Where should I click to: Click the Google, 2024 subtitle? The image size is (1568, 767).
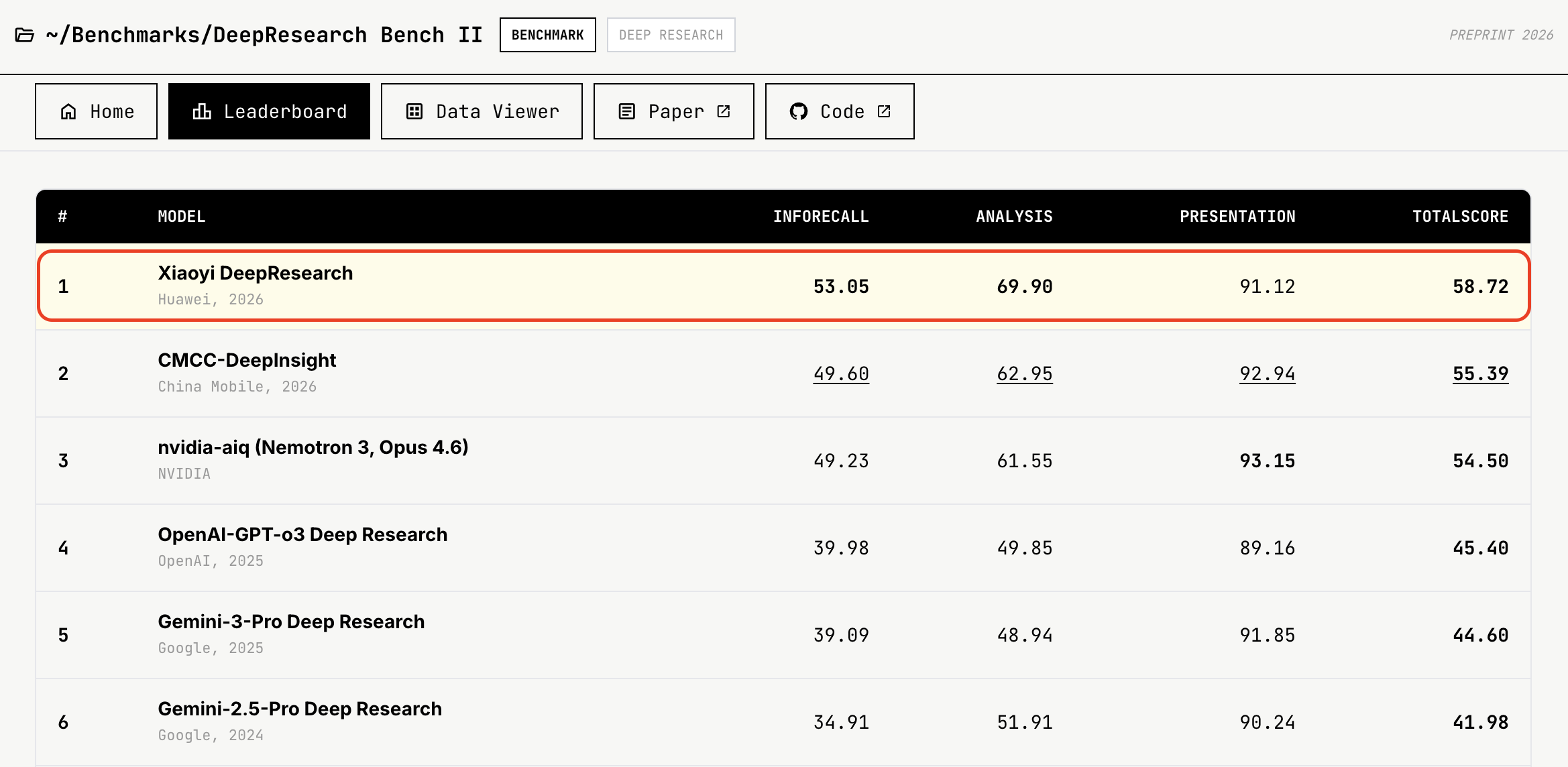click(211, 735)
